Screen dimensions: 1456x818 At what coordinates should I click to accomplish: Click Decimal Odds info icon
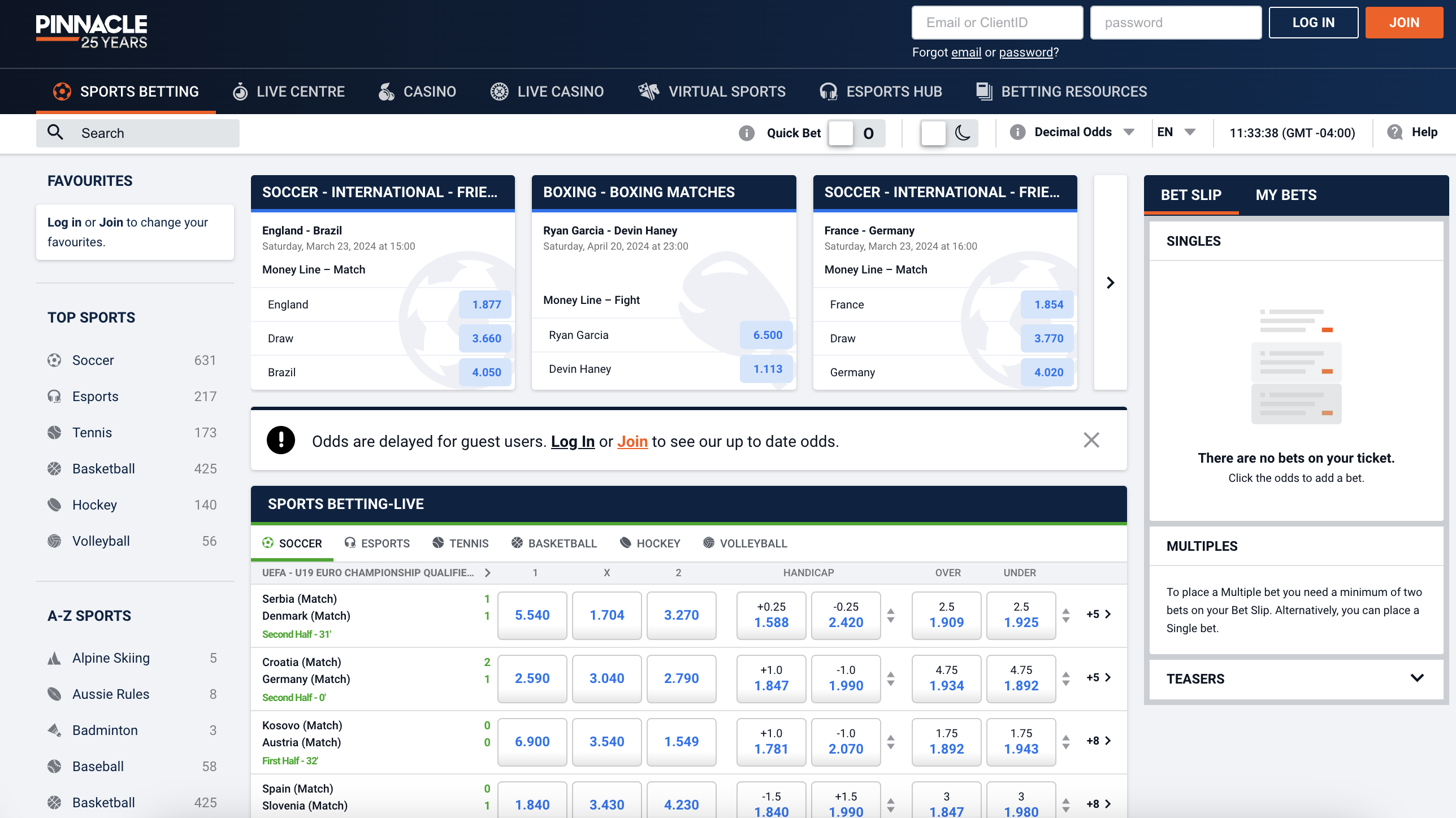click(x=1017, y=132)
